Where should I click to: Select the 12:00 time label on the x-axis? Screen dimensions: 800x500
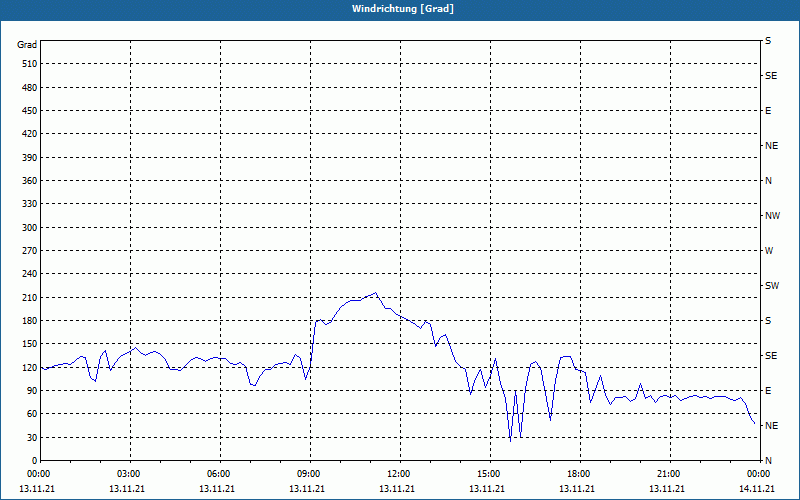[400, 474]
